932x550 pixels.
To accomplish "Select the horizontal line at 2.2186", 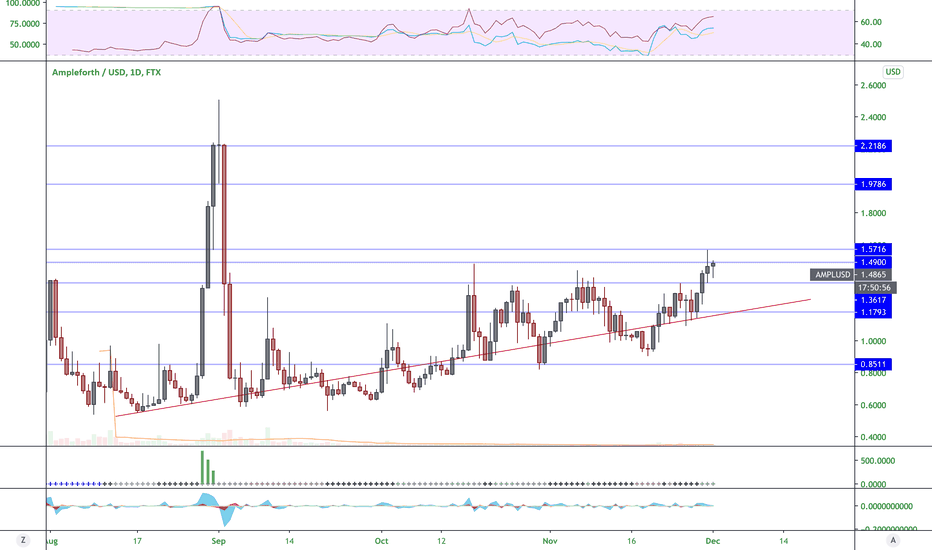I will 450,146.
